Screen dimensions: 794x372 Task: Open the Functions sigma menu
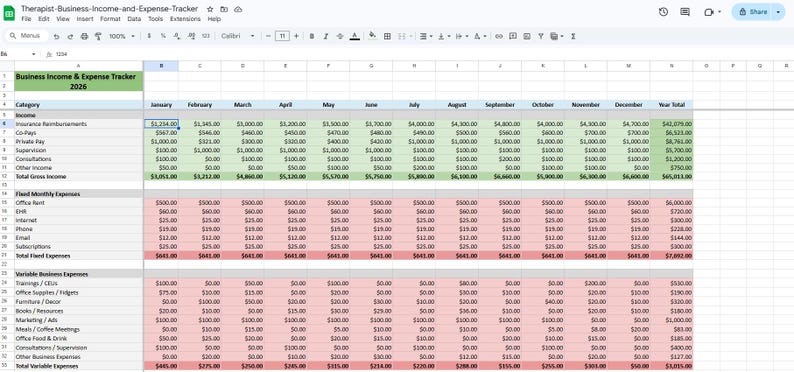[x=573, y=36]
